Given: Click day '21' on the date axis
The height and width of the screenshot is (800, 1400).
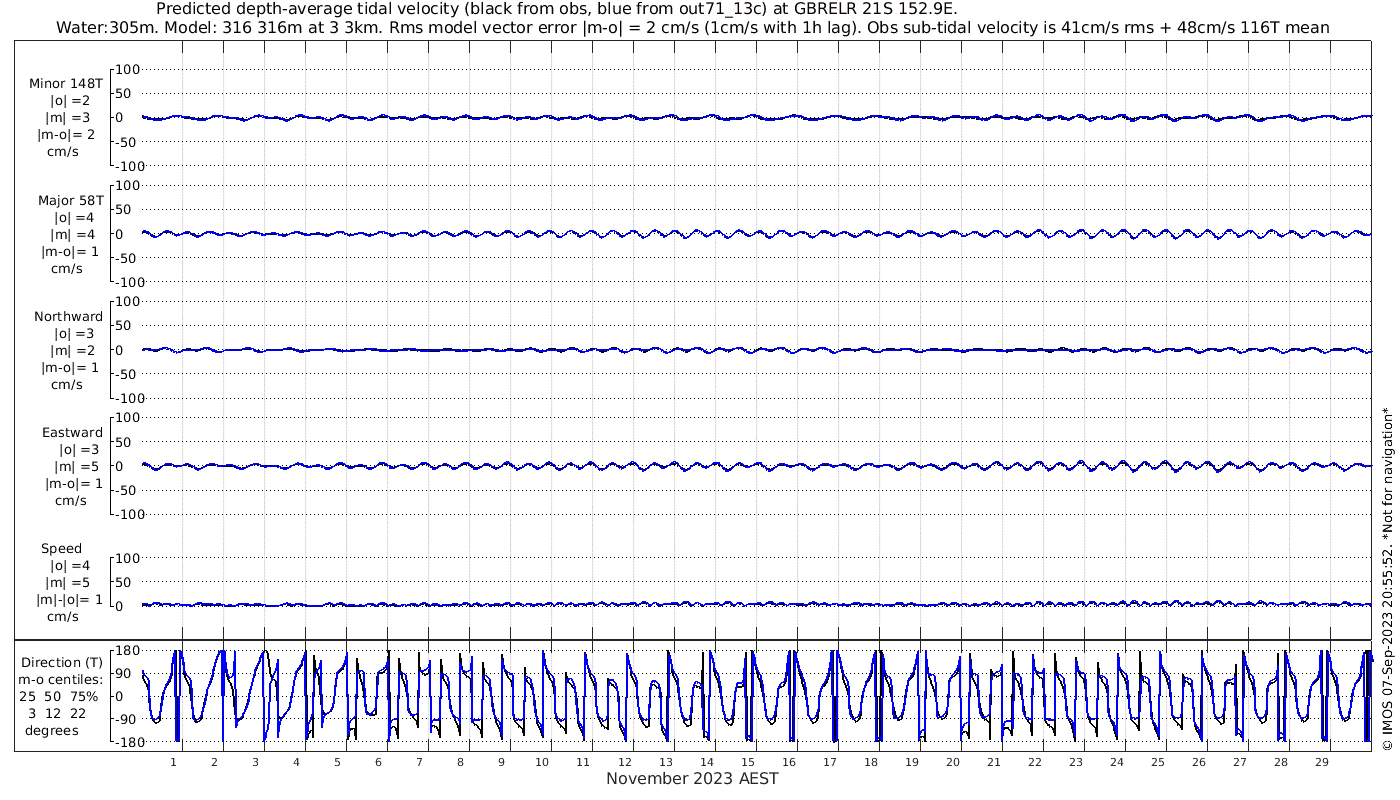Looking at the screenshot, I should tap(993, 762).
